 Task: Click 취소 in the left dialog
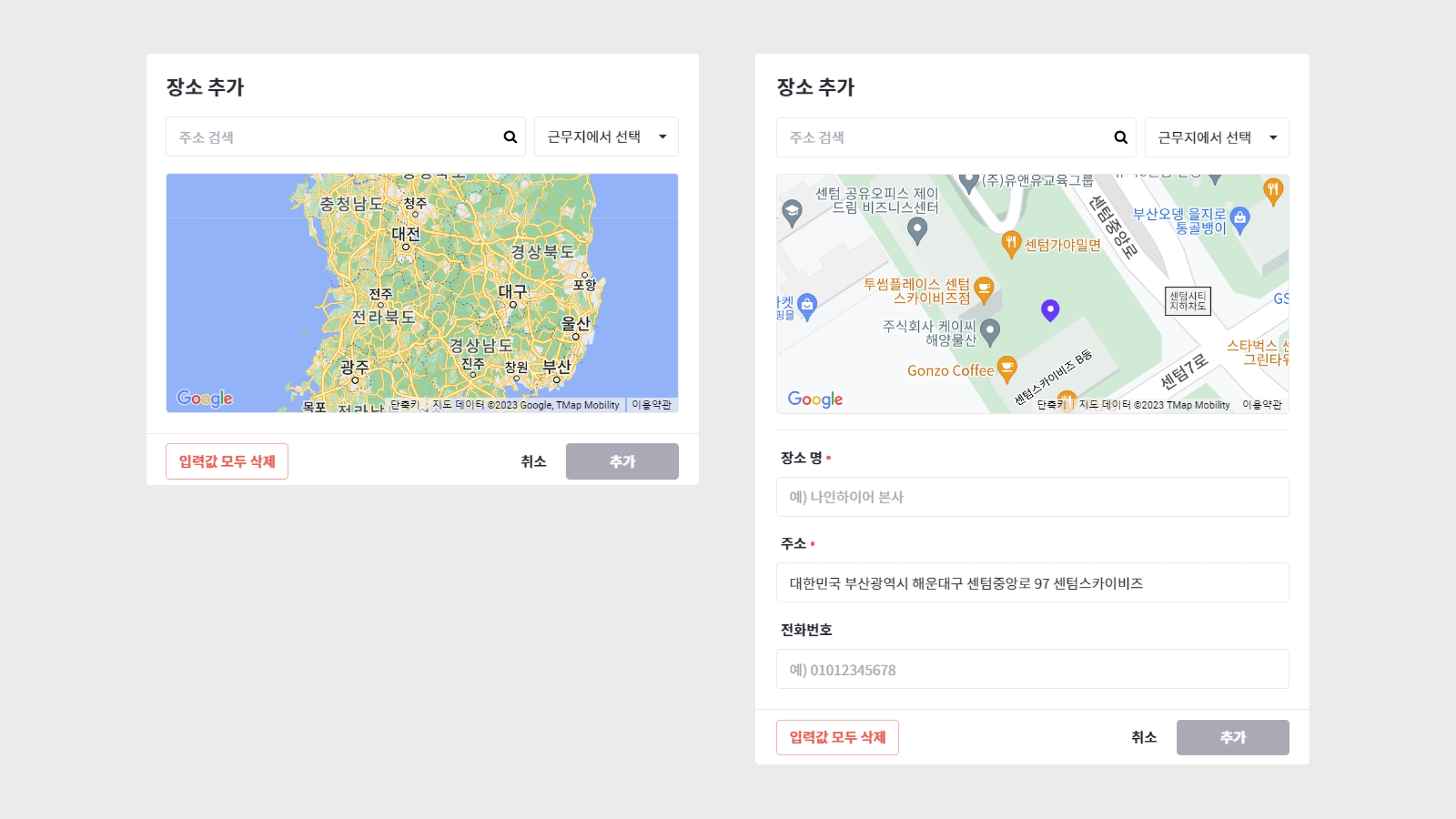[x=533, y=461]
